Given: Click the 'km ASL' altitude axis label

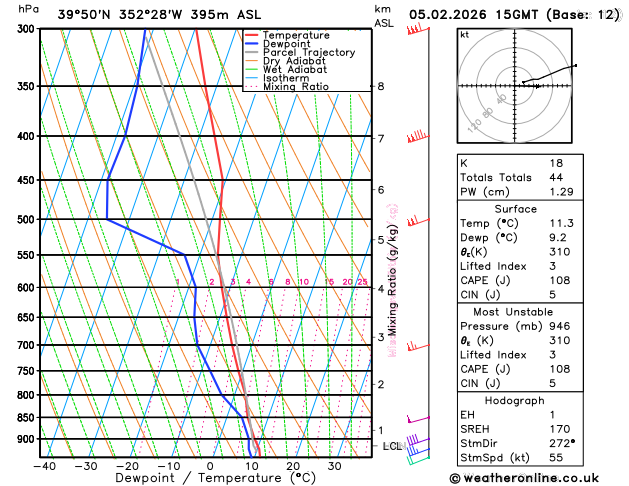Looking at the screenshot, I should click(384, 16).
